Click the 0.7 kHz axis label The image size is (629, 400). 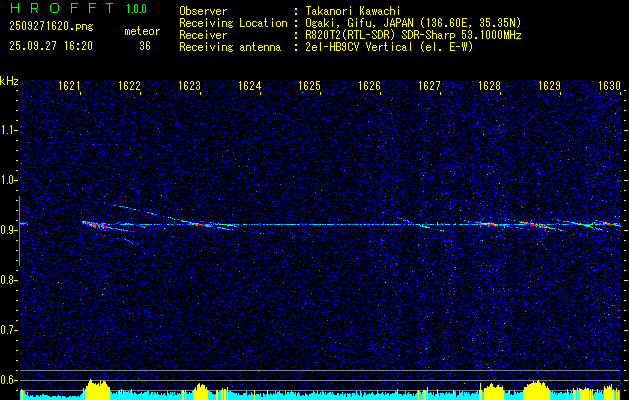(x=8, y=330)
